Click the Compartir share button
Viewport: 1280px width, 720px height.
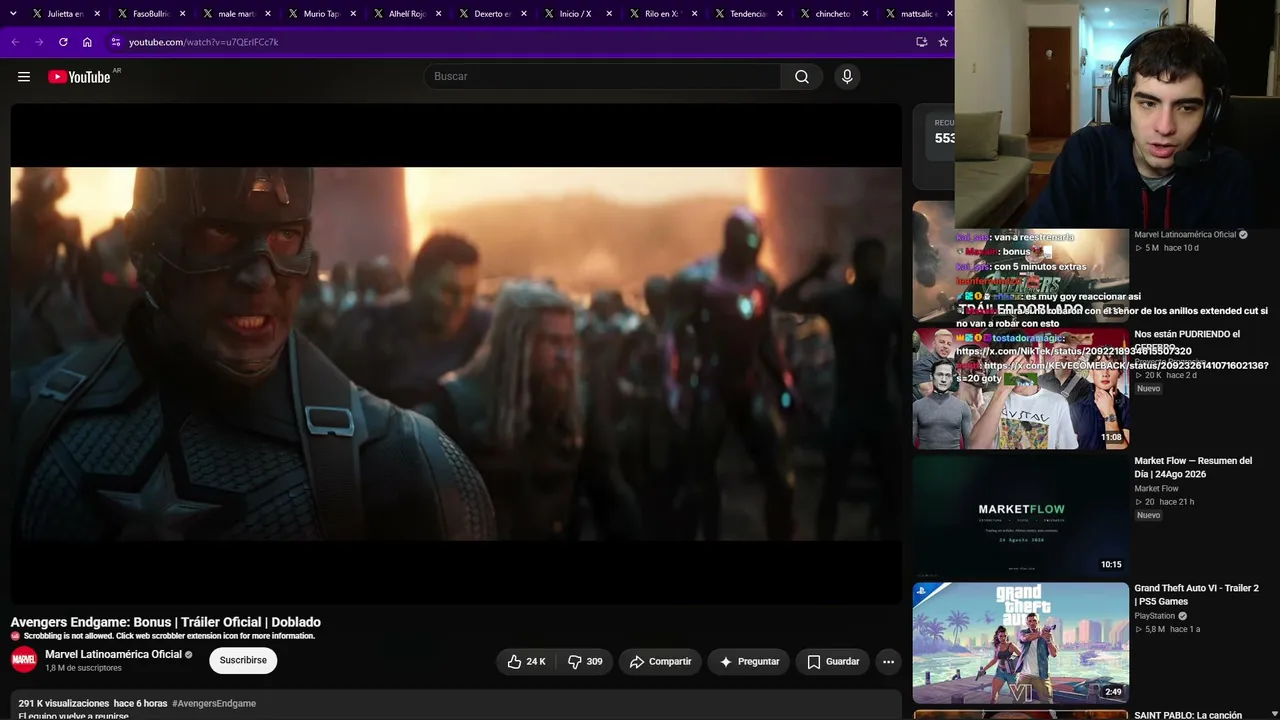pyautogui.click(x=660, y=661)
